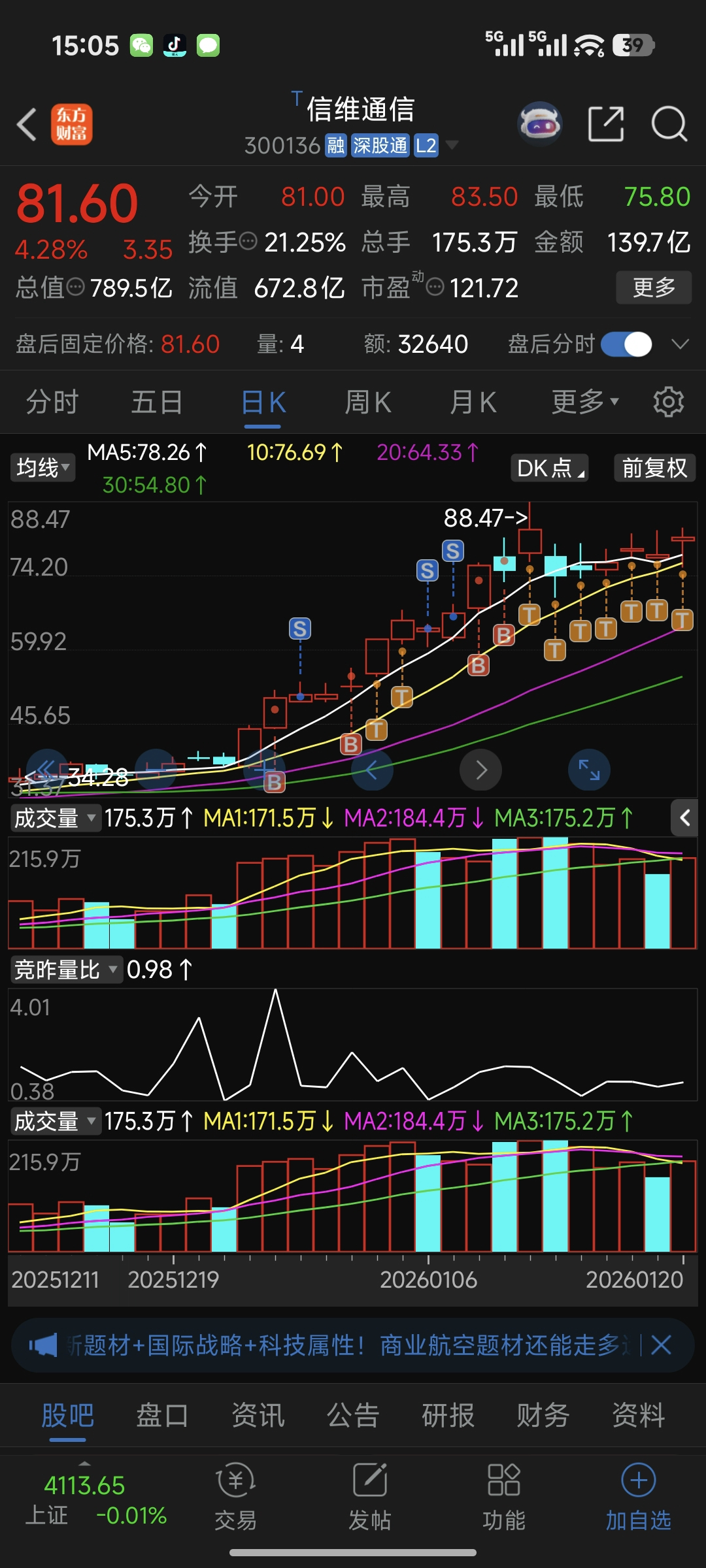
Task: Tap the announcement megaphone icon
Action: (x=43, y=1345)
